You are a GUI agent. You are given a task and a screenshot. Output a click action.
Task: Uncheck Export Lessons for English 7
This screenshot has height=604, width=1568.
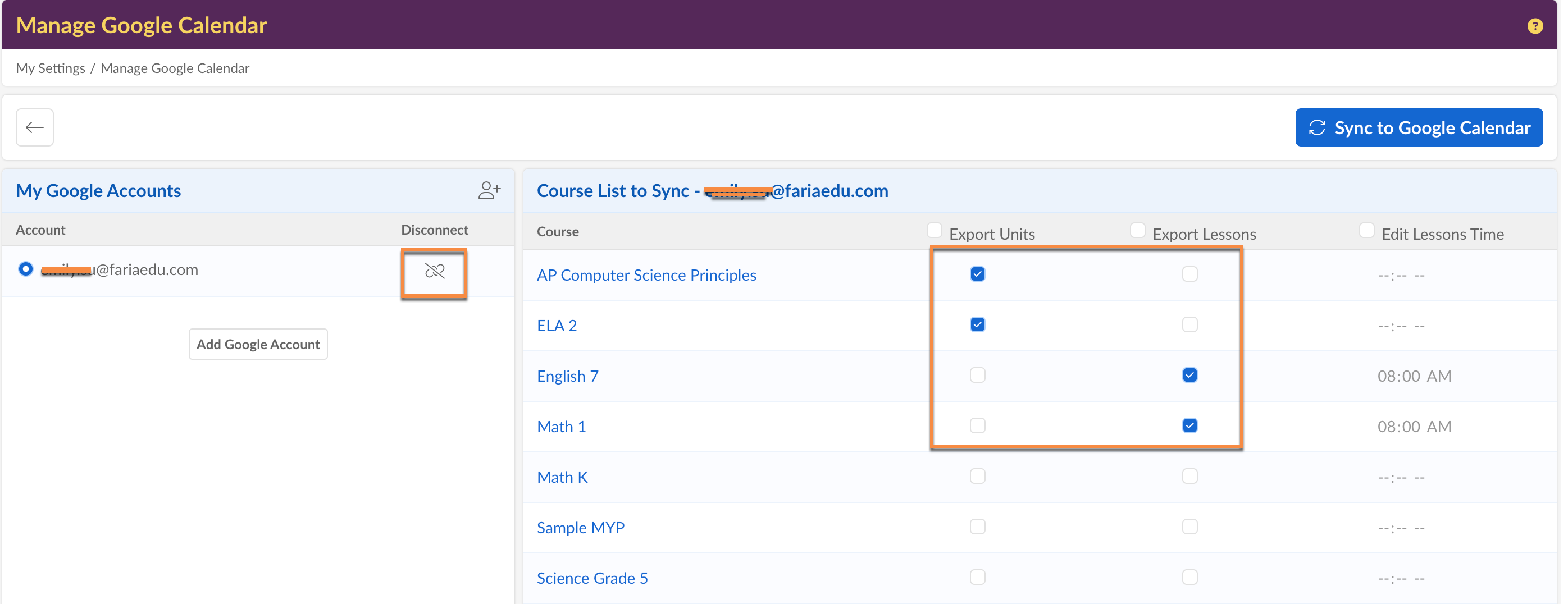1189,376
